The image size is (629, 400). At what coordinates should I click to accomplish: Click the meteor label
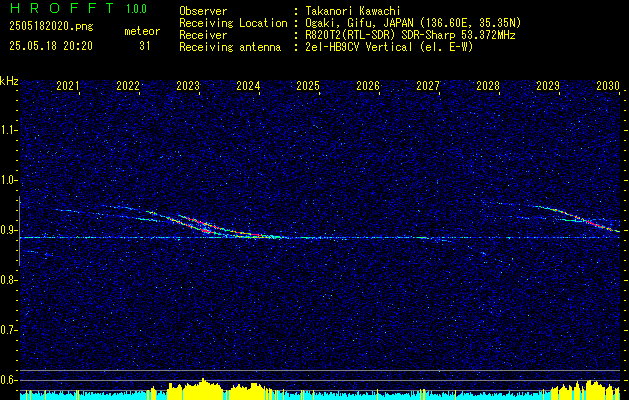[x=142, y=31]
